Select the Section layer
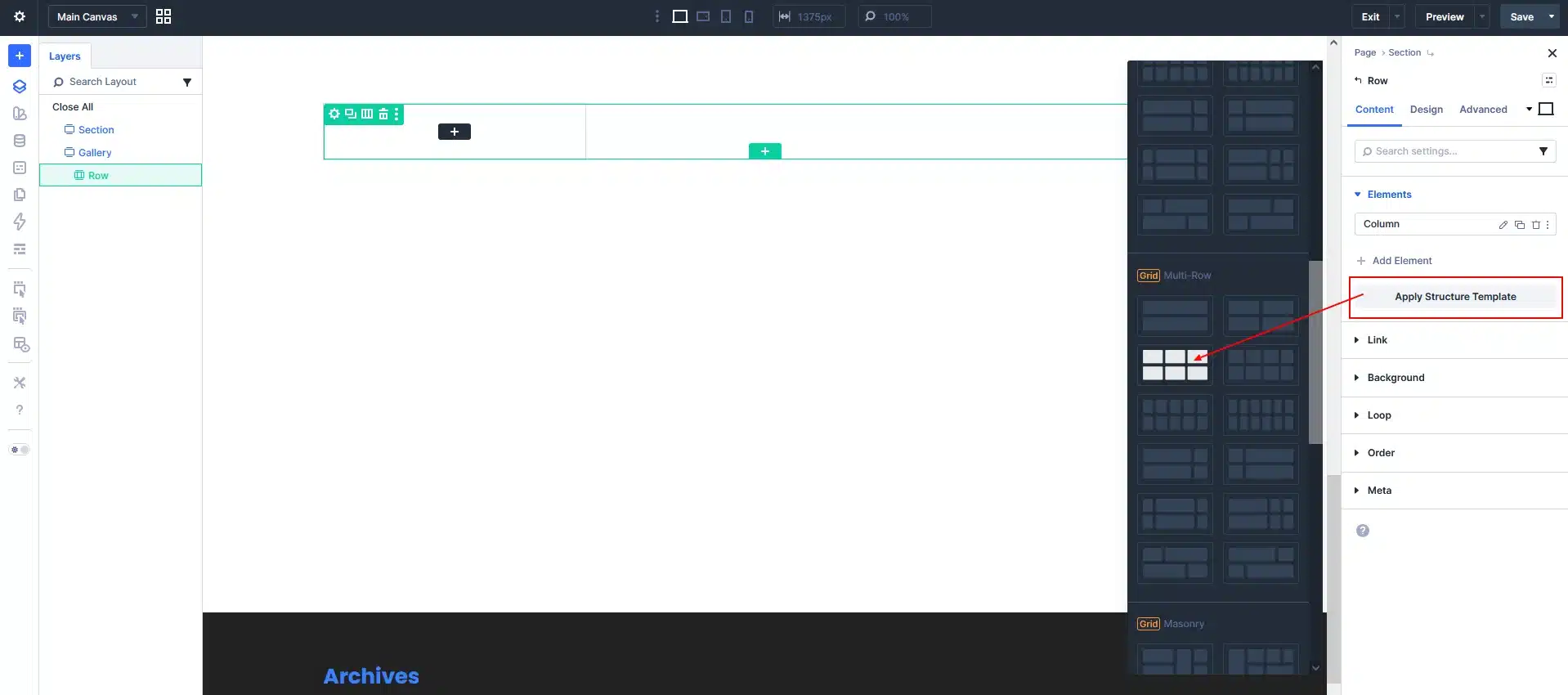This screenshot has width=1568, height=695. point(96,130)
